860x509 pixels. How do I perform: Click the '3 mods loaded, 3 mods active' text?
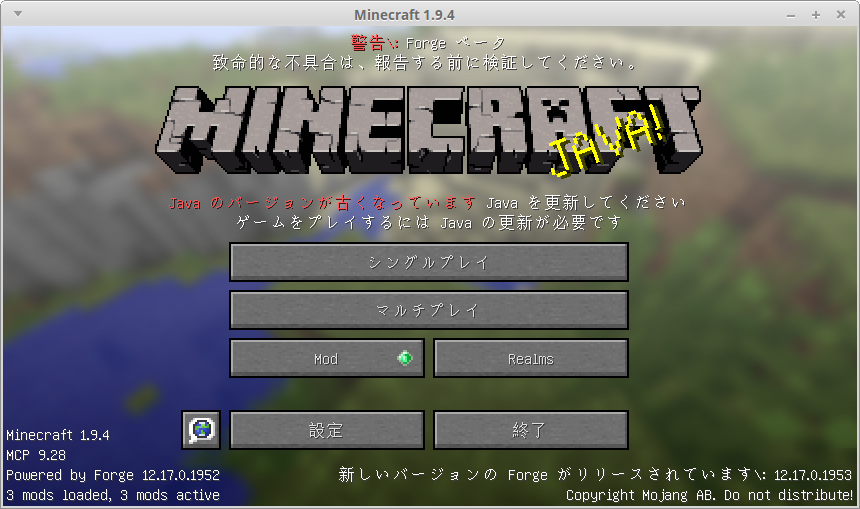(x=113, y=495)
